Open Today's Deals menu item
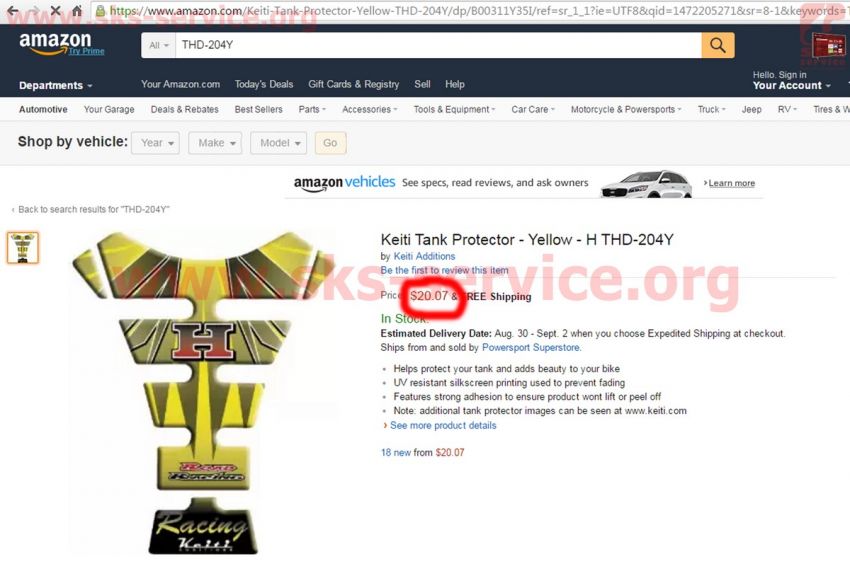Screen dimensions: 850x566 click(264, 84)
